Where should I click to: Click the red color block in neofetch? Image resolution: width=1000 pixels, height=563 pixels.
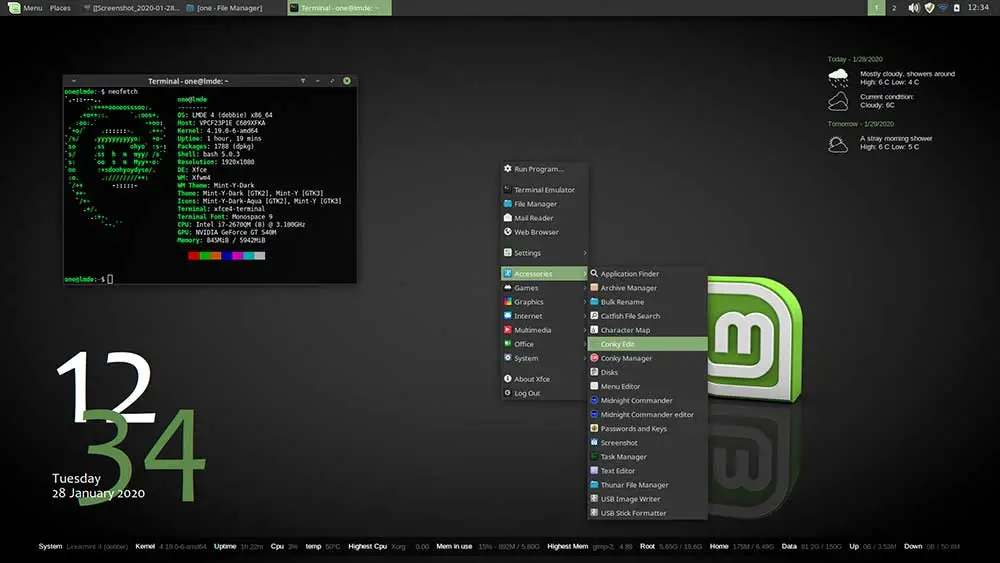click(x=194, y=256)
